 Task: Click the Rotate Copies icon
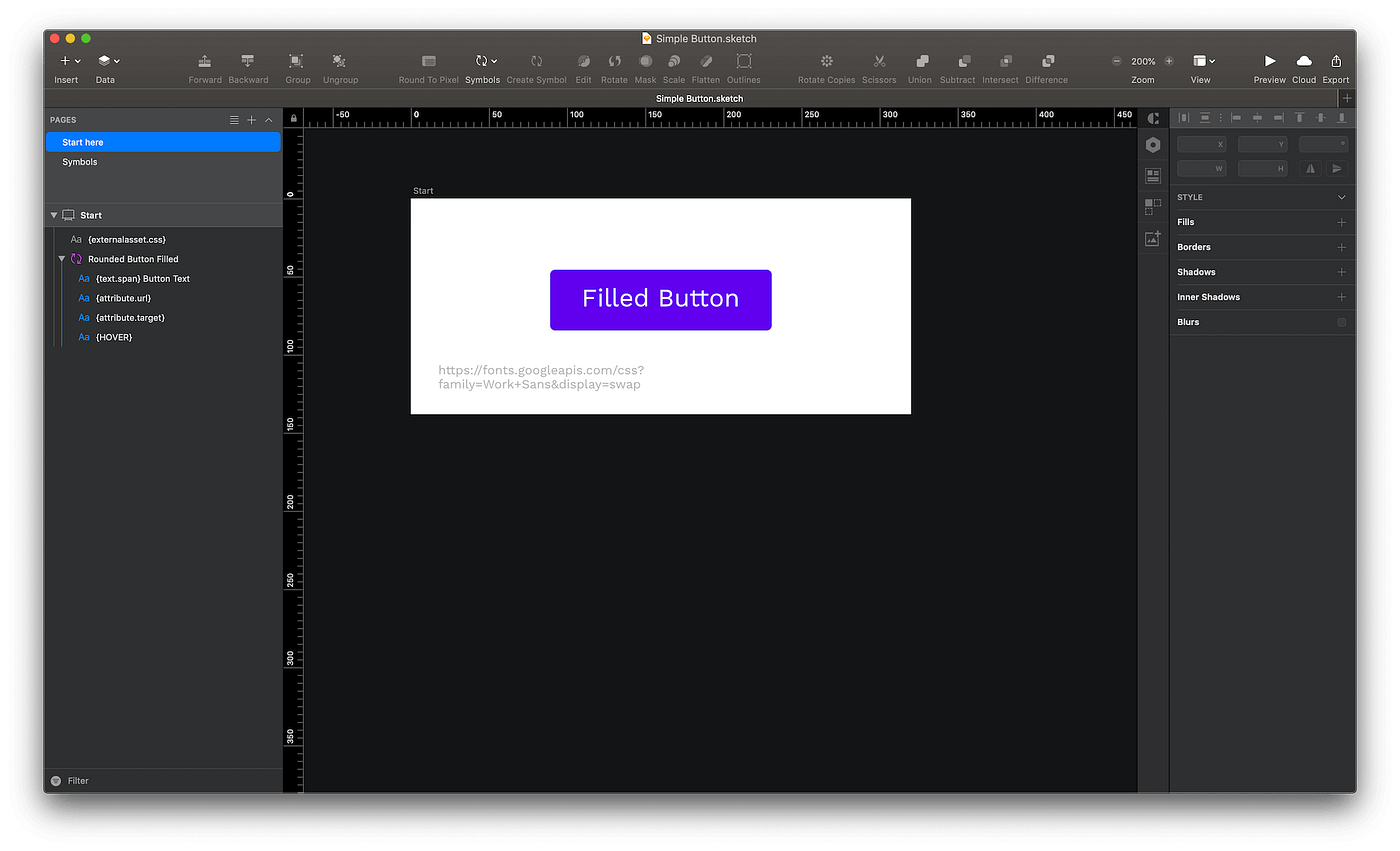click(x=826, y=62)
